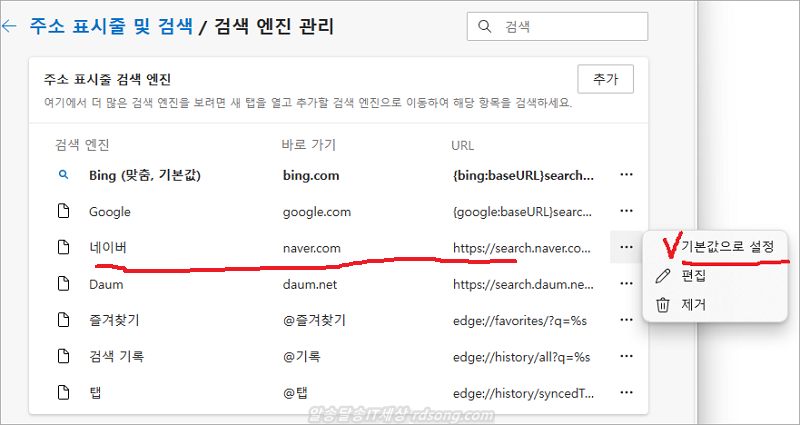Click the back arrow icon

click(x=9, y=27)
